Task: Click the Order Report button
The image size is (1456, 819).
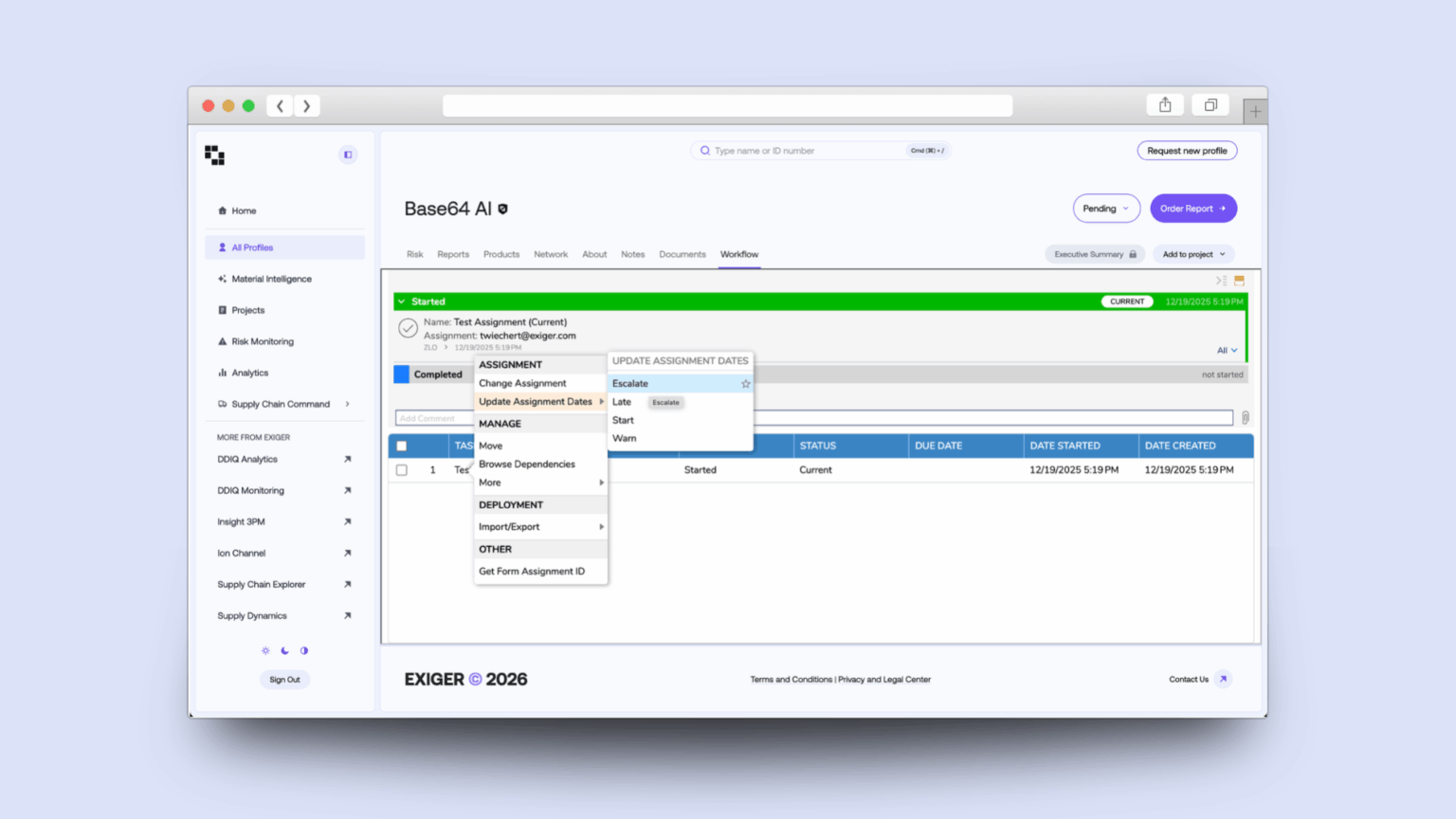Action: coord(1193,208)
